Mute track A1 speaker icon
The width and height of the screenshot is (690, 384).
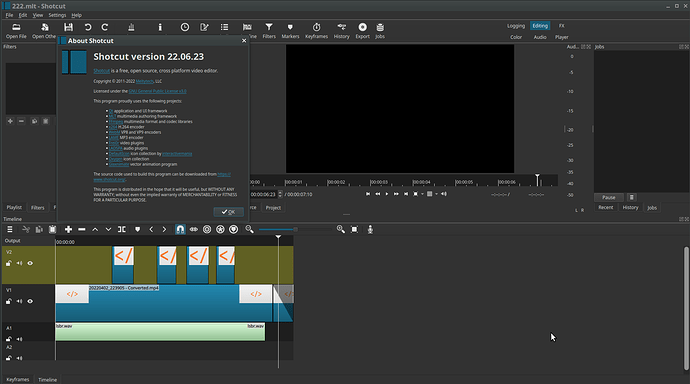click(19, 339)
